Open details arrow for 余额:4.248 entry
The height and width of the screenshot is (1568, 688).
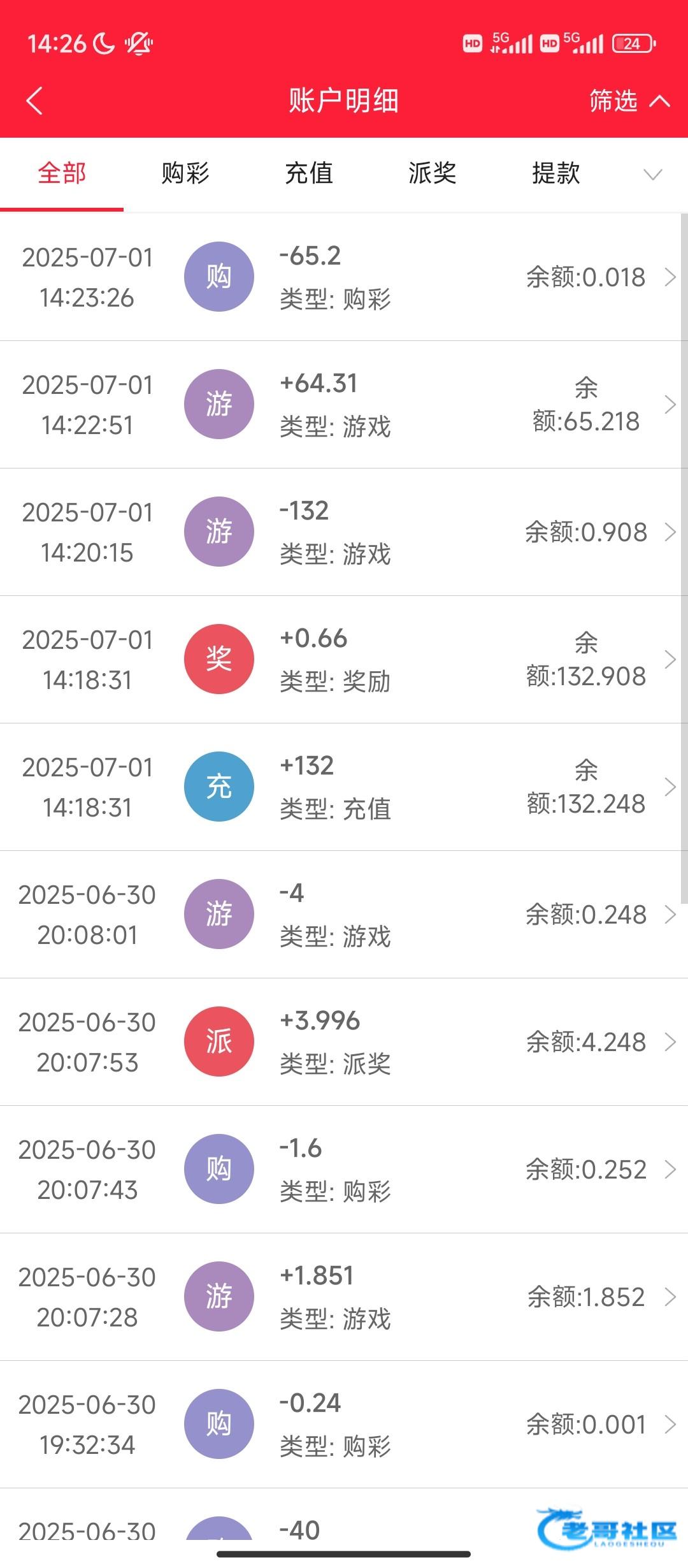coord(670,1042)
